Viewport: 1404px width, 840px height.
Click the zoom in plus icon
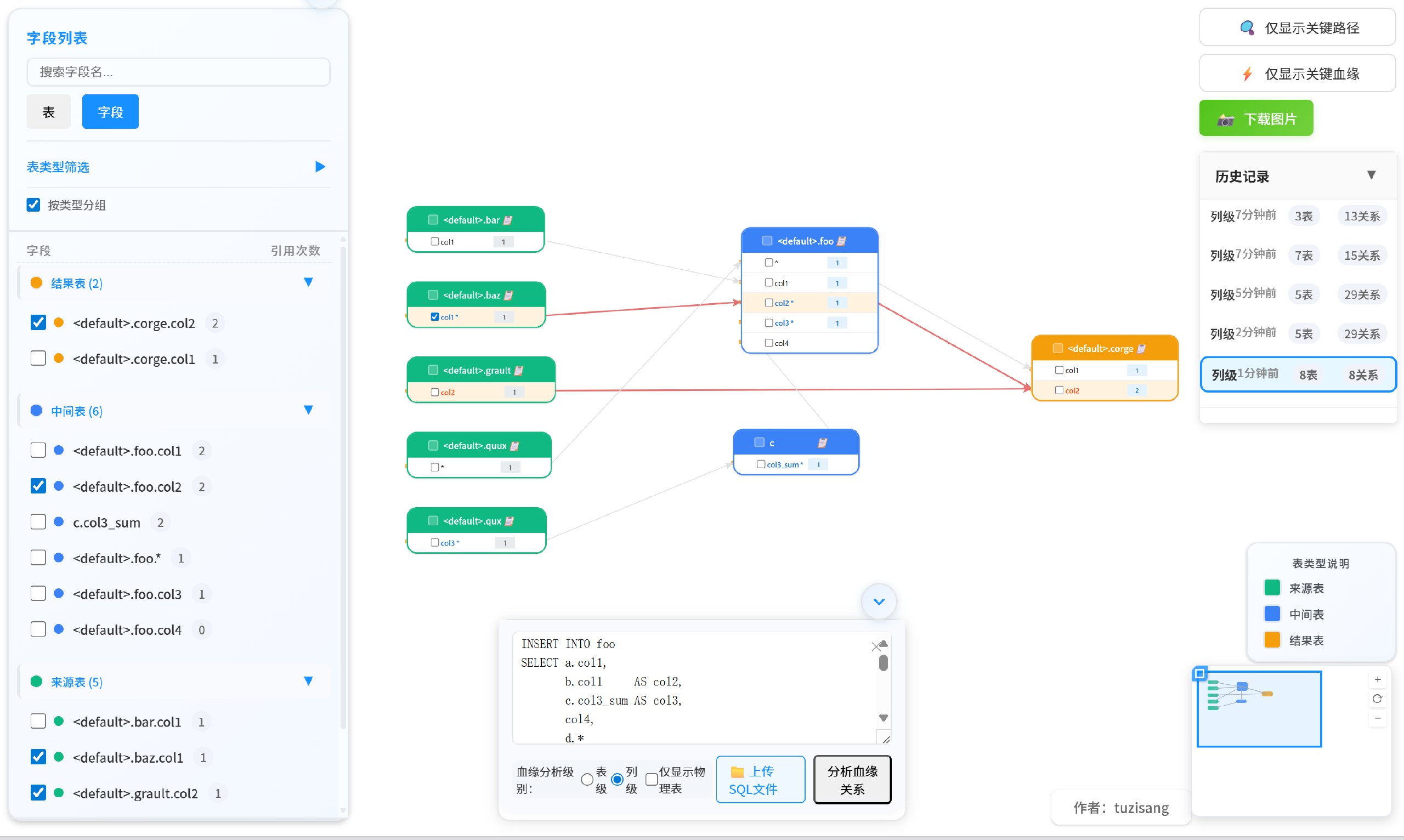click(x=1377, y=679)
